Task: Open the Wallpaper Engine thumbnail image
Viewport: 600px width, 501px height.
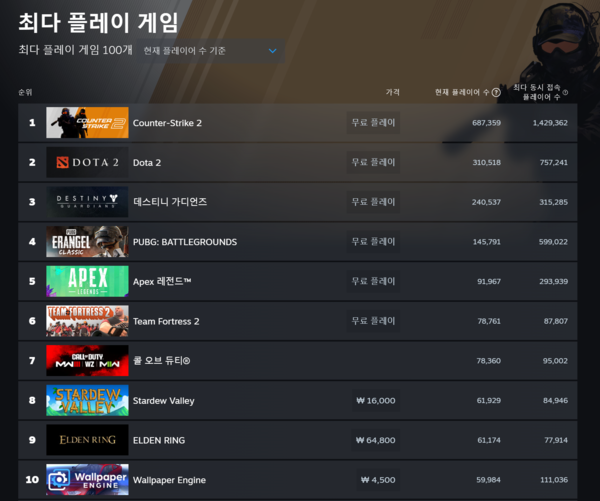Action: (x=87, y=480)
